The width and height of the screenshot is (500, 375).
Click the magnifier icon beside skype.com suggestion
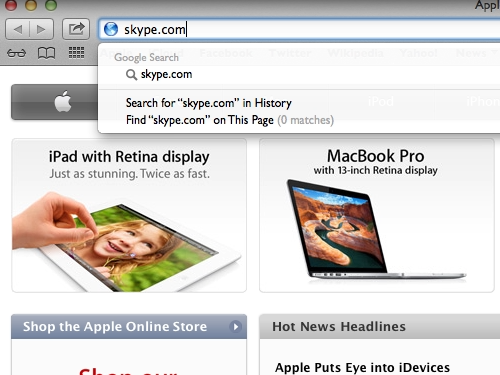pyautogui.click(x=131, y=75)
